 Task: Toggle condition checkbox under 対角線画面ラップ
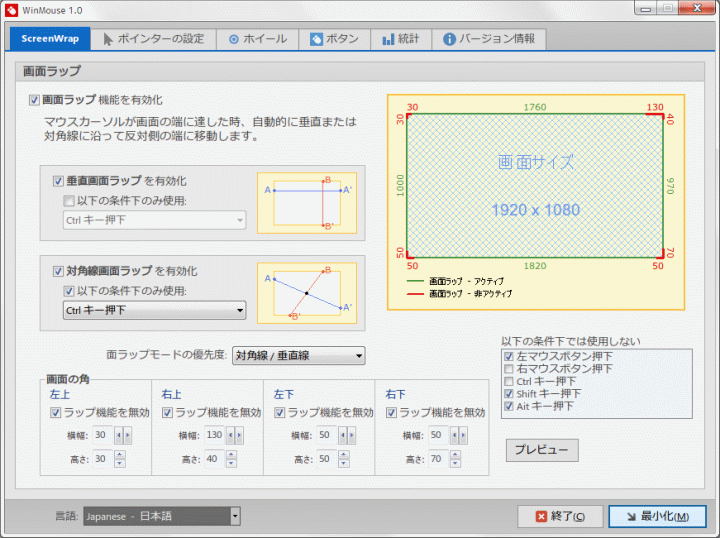coord(68,291)
